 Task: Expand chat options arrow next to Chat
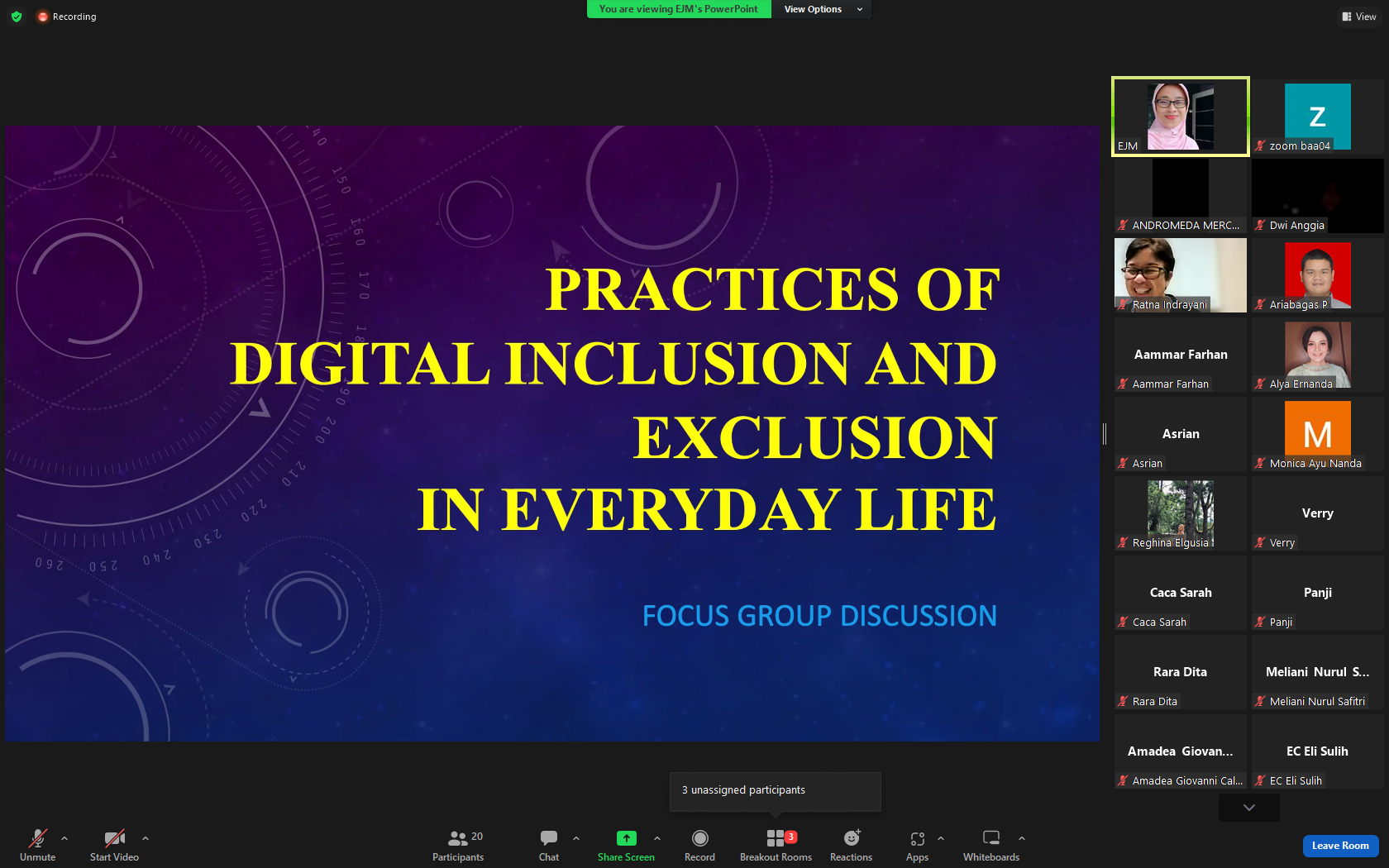click(x=576, y=838)
